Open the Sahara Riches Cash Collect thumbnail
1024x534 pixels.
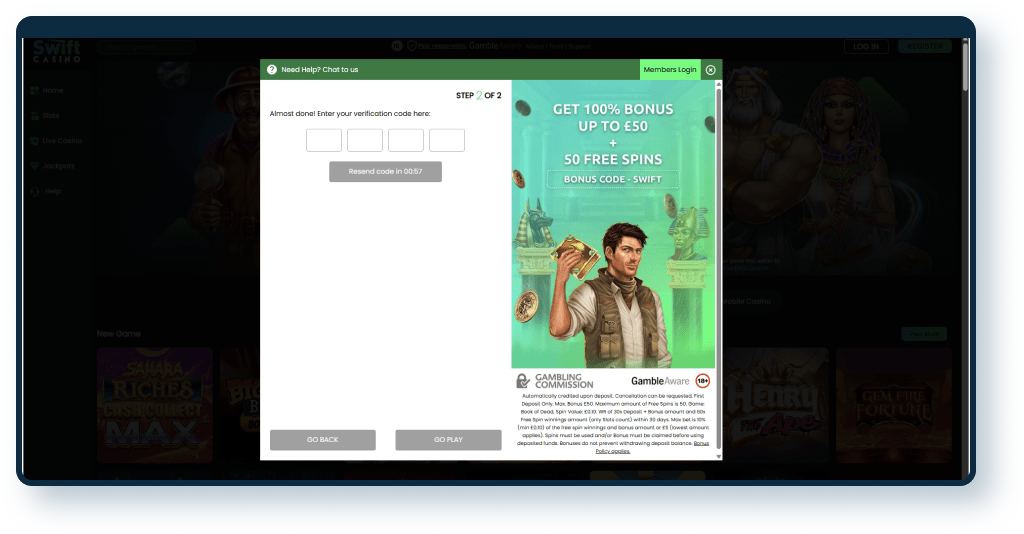pyautogui.click(x=155, y=405)
